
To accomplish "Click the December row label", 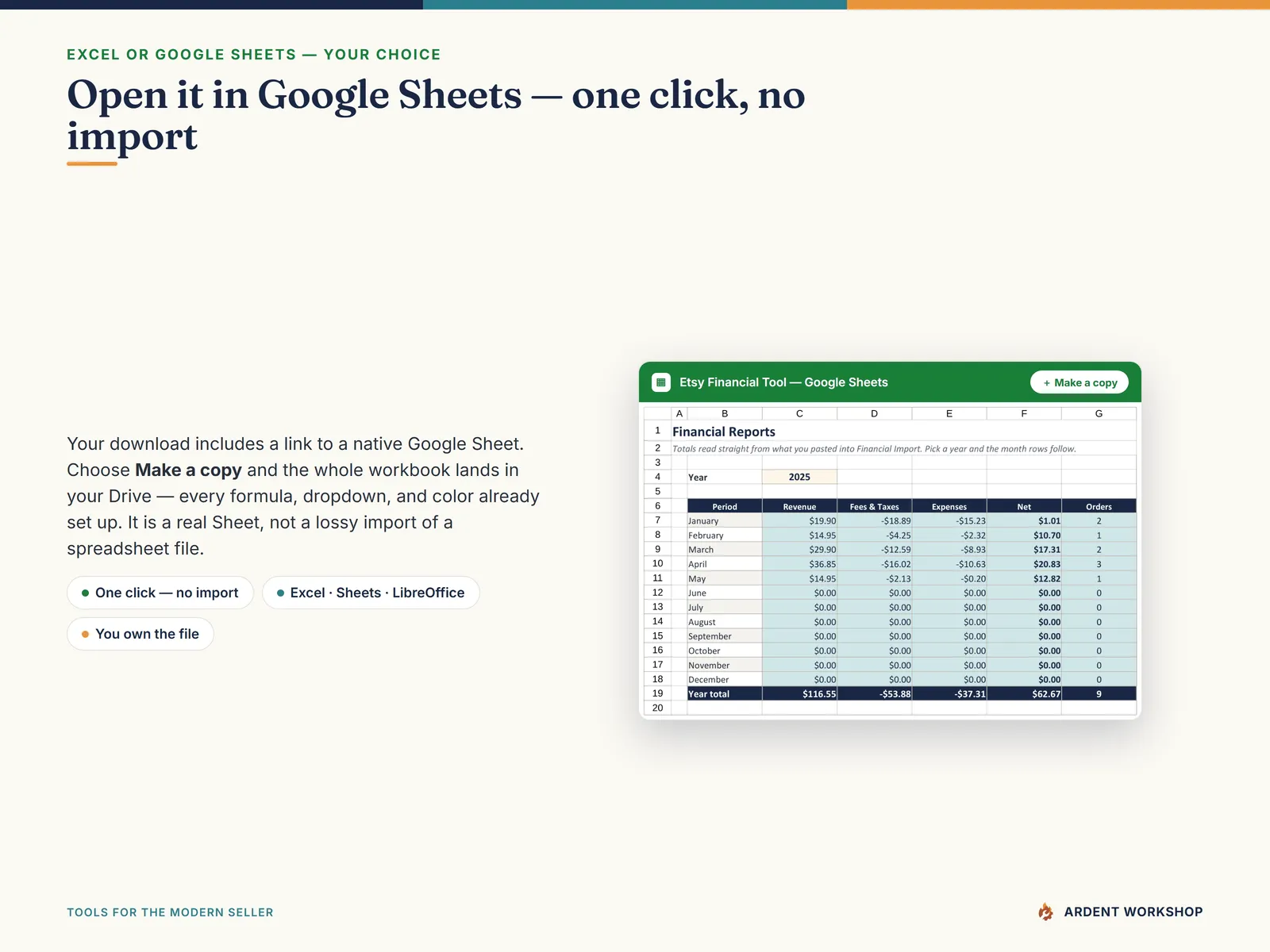I will [x=725, y=679].
